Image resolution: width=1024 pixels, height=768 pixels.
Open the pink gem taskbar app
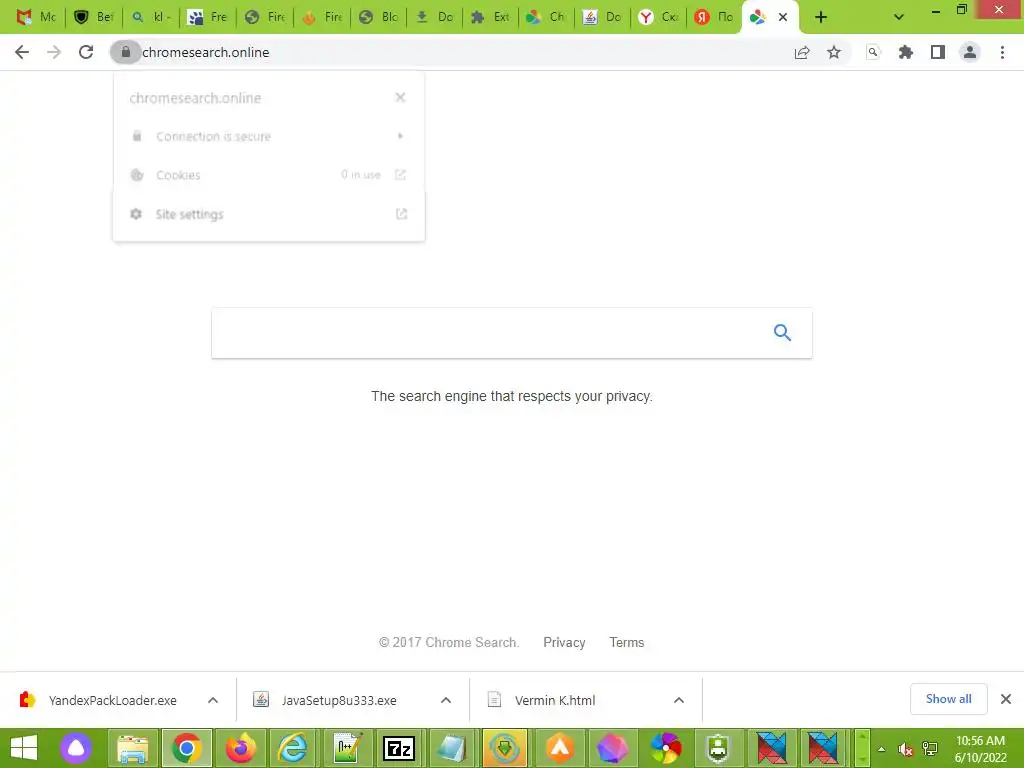click(613, 748)
